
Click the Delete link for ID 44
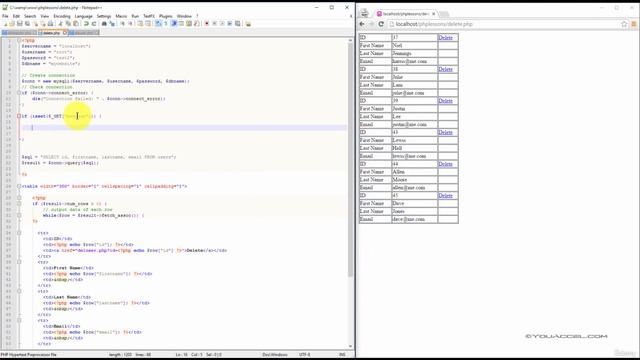(x=445, y=164)
